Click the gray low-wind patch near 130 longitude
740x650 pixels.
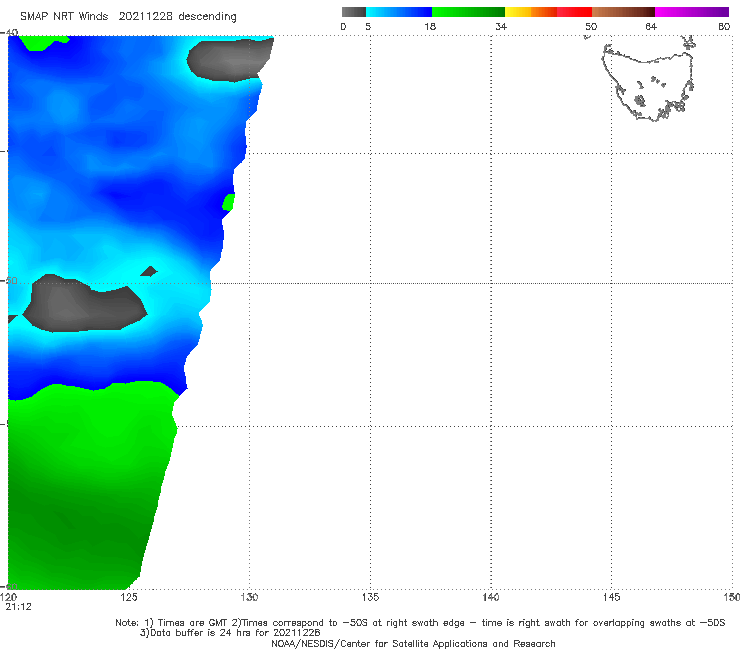pos(229,60)
